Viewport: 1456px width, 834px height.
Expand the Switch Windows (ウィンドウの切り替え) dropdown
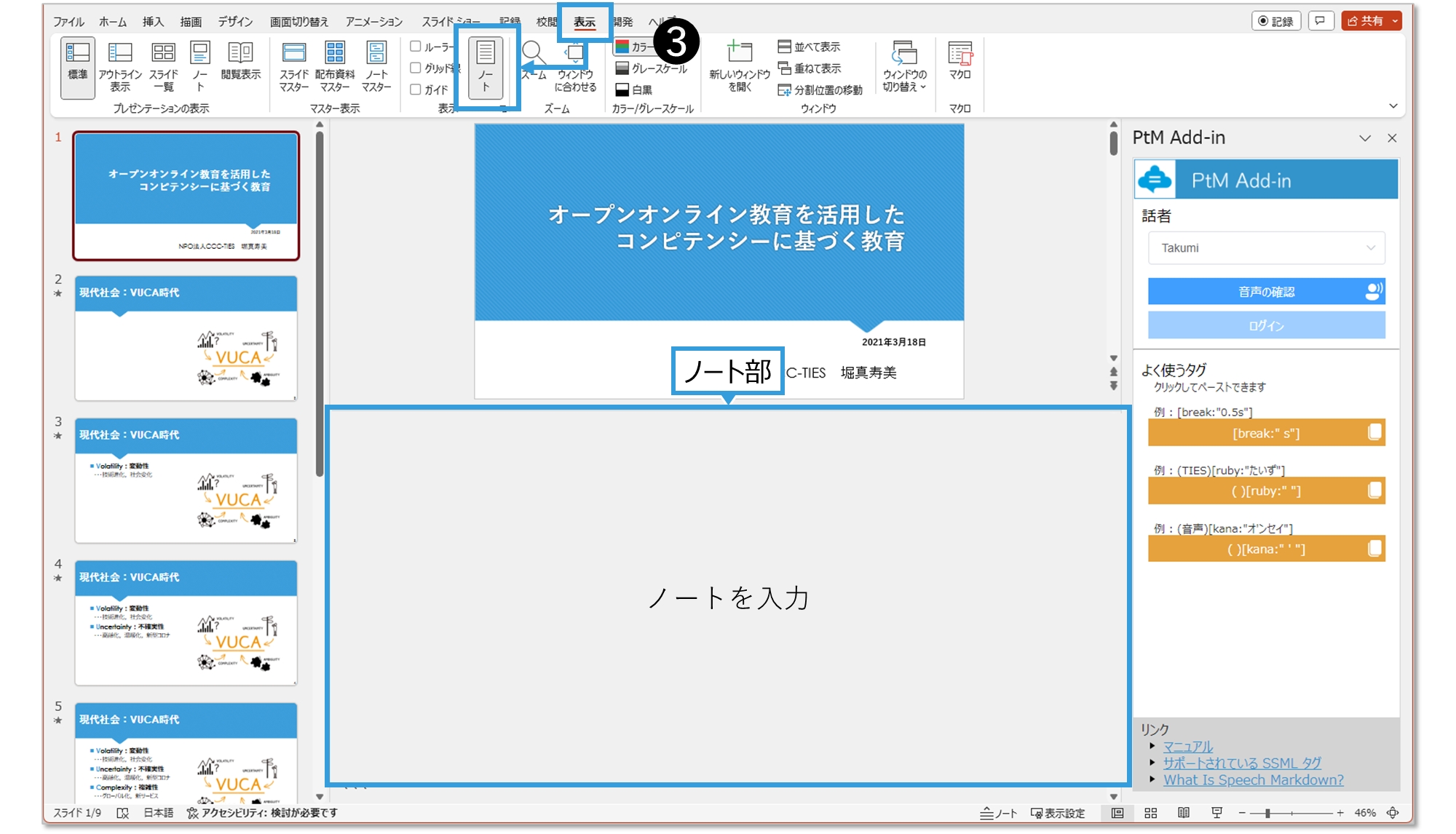904,67
